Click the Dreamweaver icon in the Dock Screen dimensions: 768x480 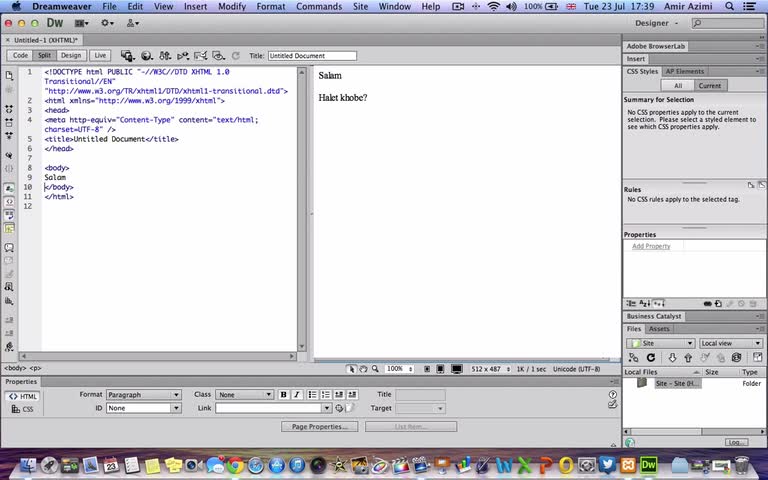coord(648,464)
